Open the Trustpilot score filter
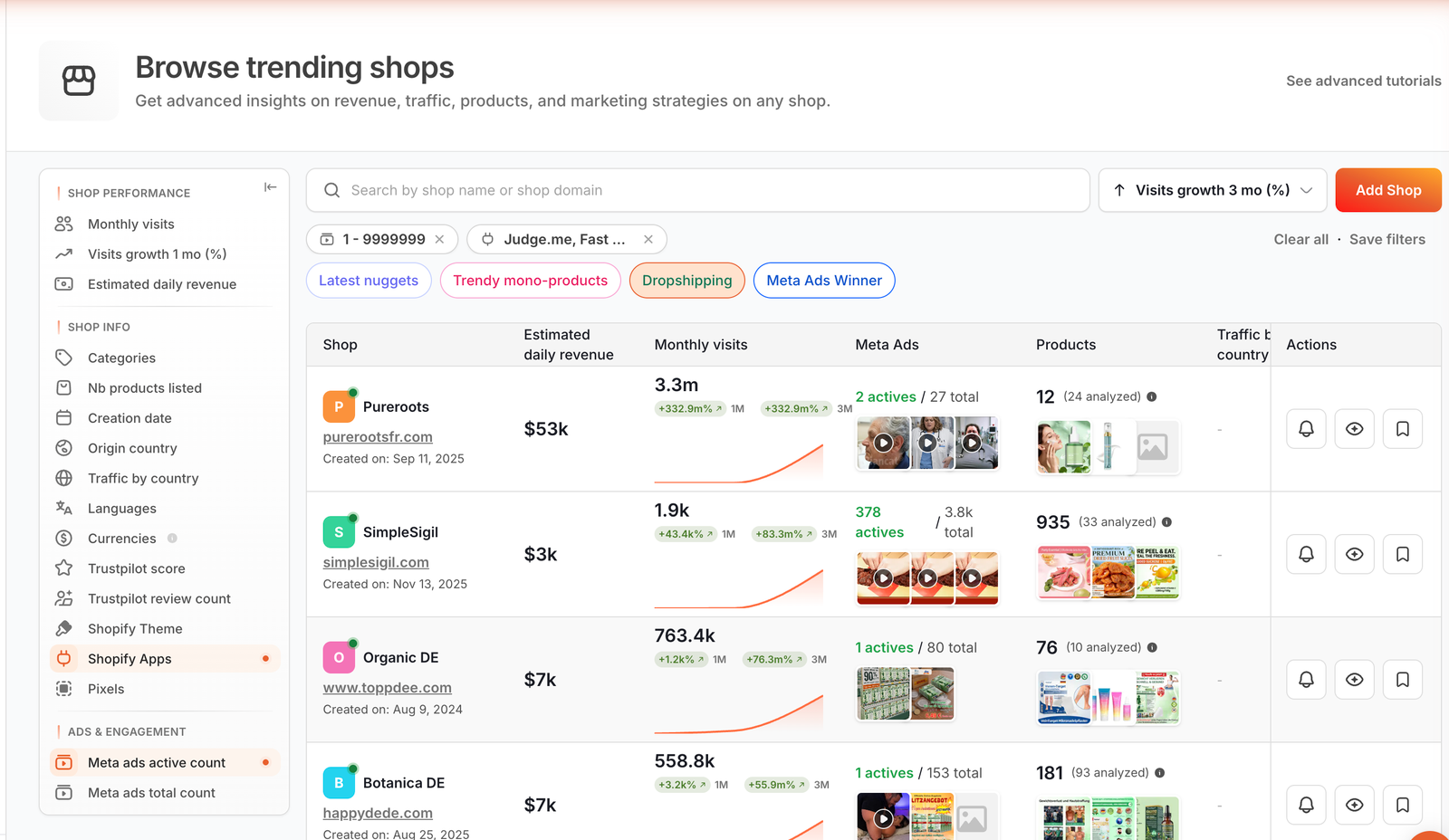 click(165, 568)
